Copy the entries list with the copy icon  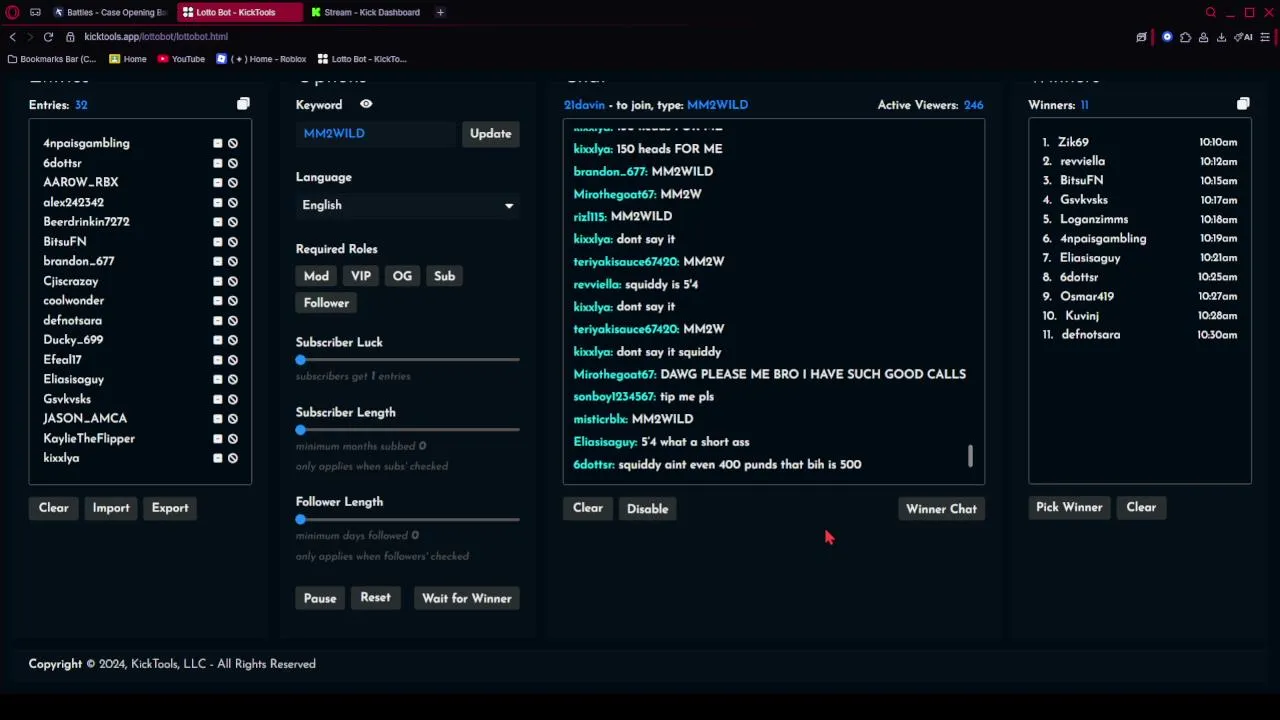(x=243, y=104)
